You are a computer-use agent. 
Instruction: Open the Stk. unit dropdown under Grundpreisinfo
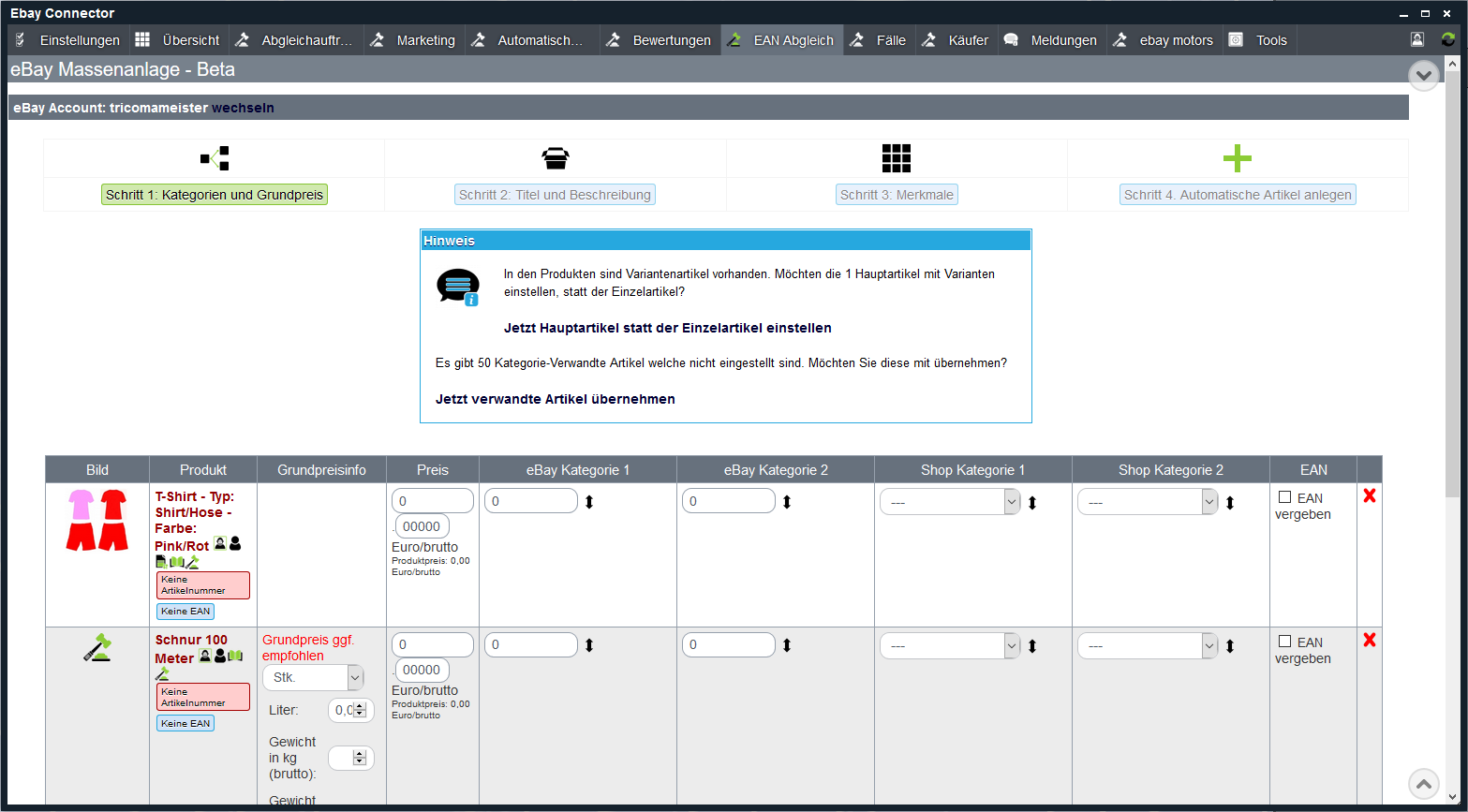[314, 677]
